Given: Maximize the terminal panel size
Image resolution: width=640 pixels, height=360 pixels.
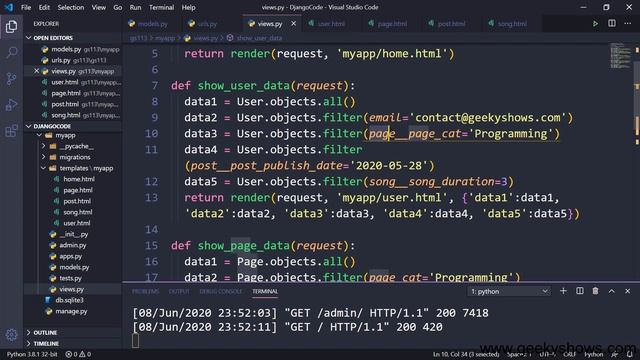Looking at the screenshot, I should pos(611,291).
